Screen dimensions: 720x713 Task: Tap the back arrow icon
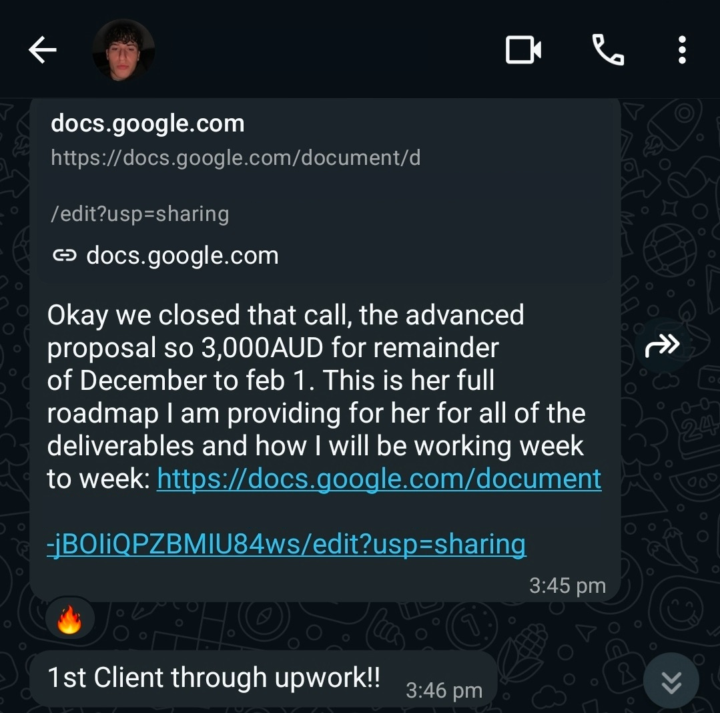(43, 50)
